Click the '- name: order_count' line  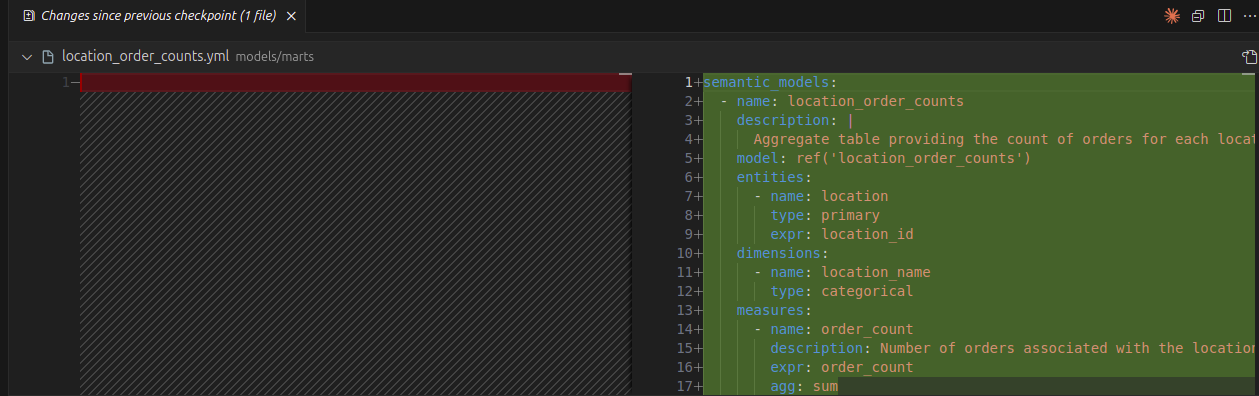click(x=834, y=329)
